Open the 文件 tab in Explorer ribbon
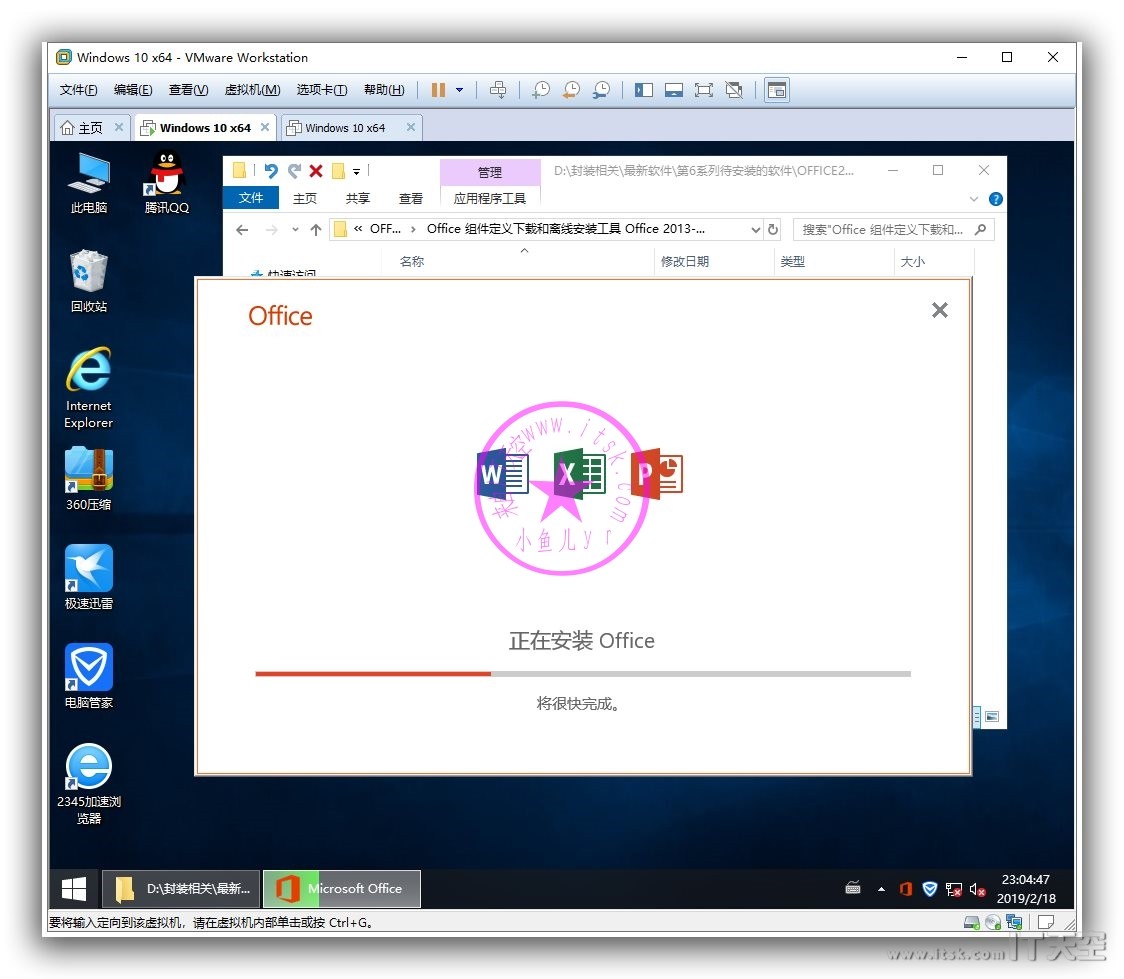This screenshot has width=1124, height=979. 251,198
